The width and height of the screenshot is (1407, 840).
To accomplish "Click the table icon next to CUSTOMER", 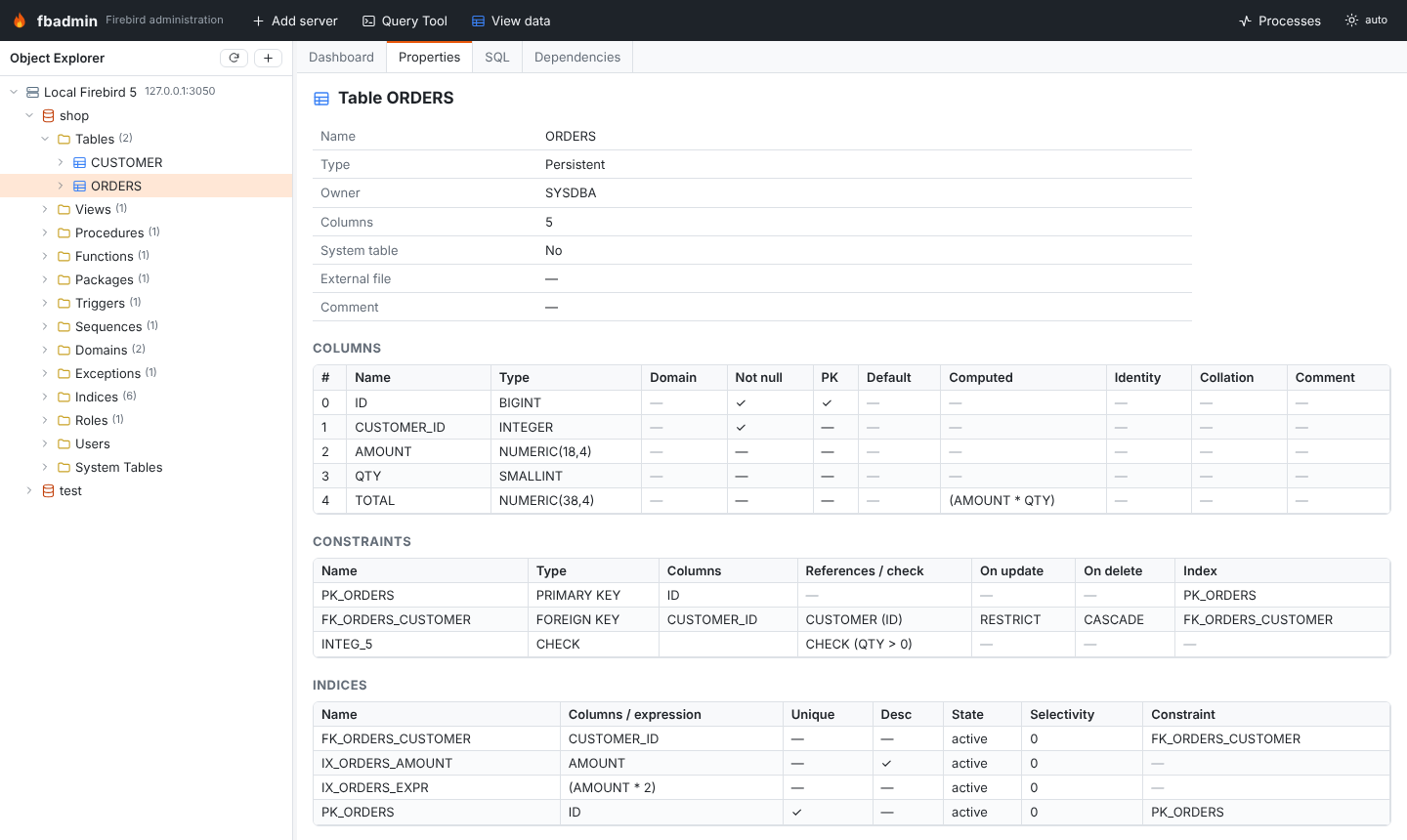I will point(79,162).
